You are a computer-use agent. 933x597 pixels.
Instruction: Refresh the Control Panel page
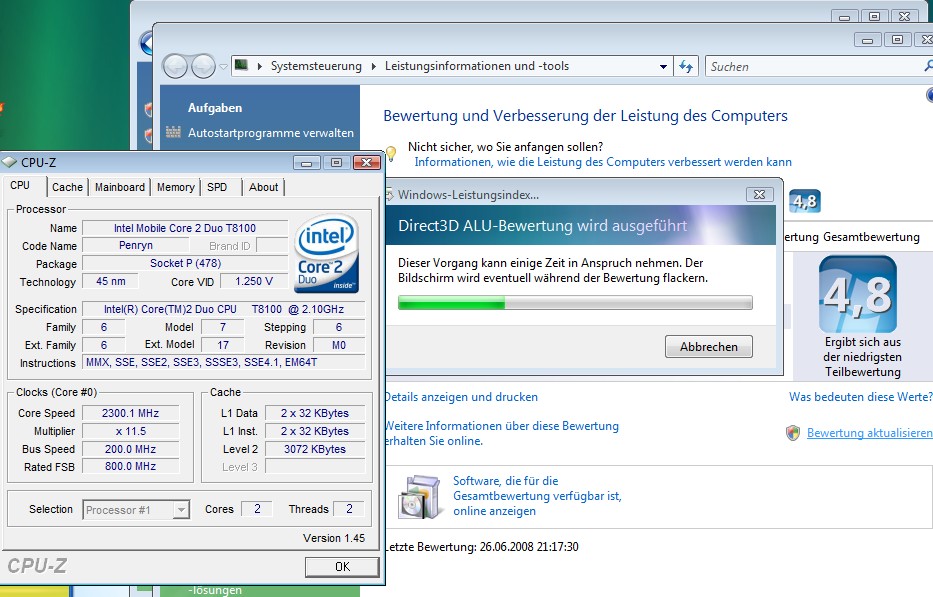[x=685, y=67]
